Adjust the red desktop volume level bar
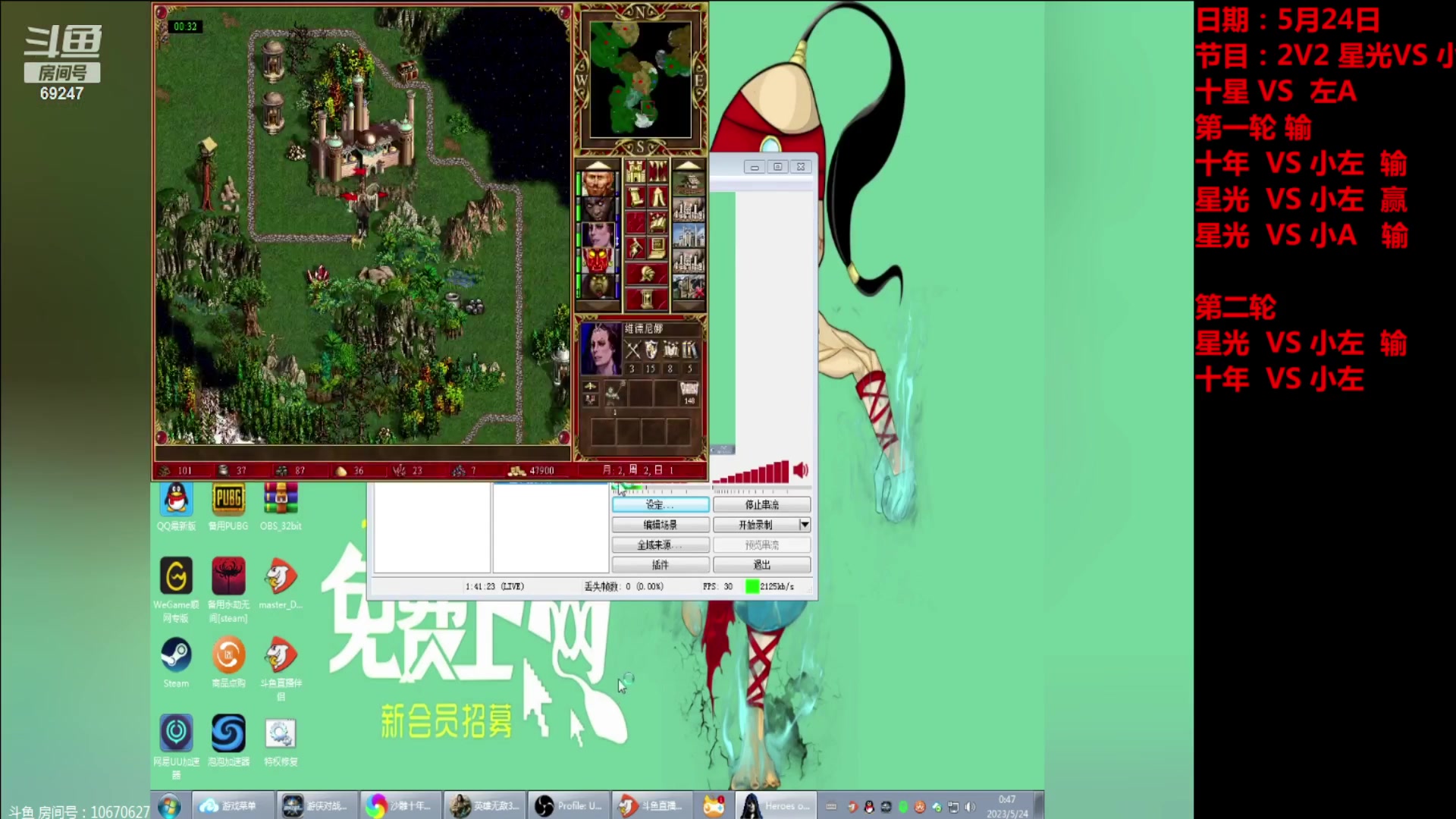 [750, 472]
